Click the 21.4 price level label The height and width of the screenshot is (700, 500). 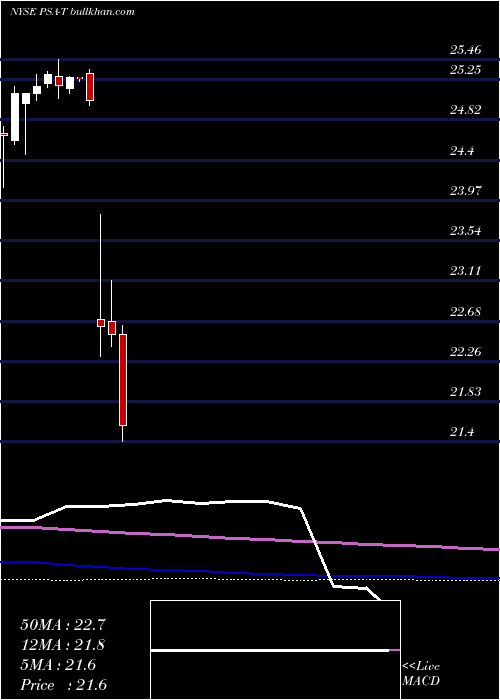click(462, 432)
